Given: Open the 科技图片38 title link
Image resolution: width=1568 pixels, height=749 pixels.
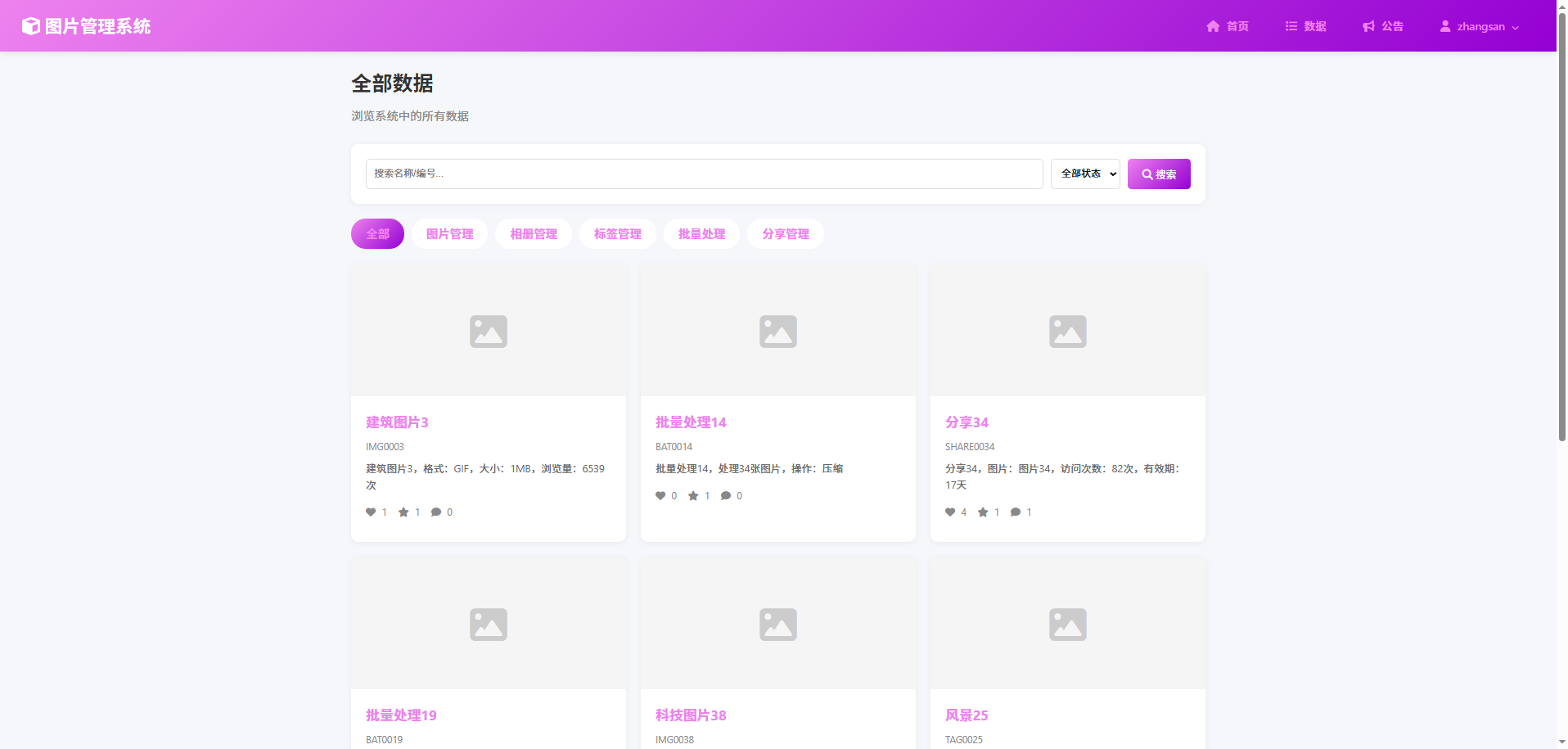Looking at the screenshot, I should pyautogui.click(x=691, y=715).
